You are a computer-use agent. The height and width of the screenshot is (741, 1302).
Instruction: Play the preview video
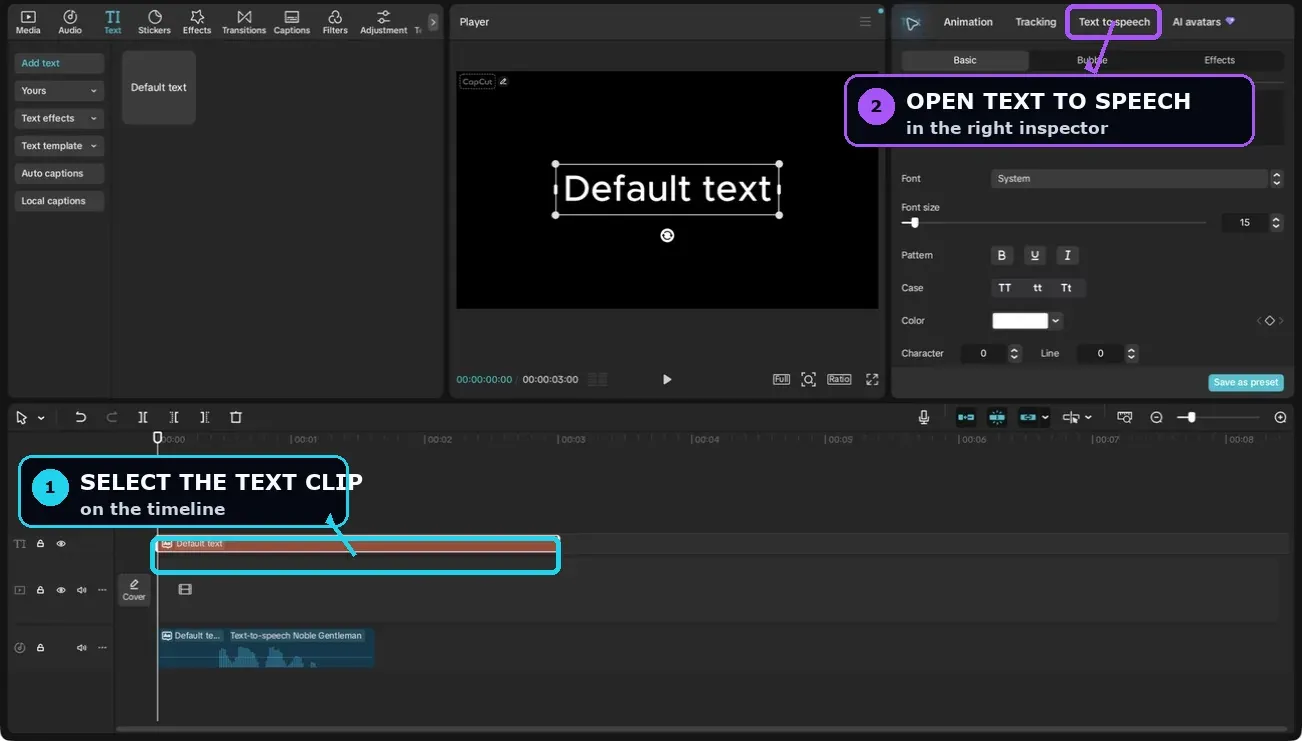coord(667,379)
